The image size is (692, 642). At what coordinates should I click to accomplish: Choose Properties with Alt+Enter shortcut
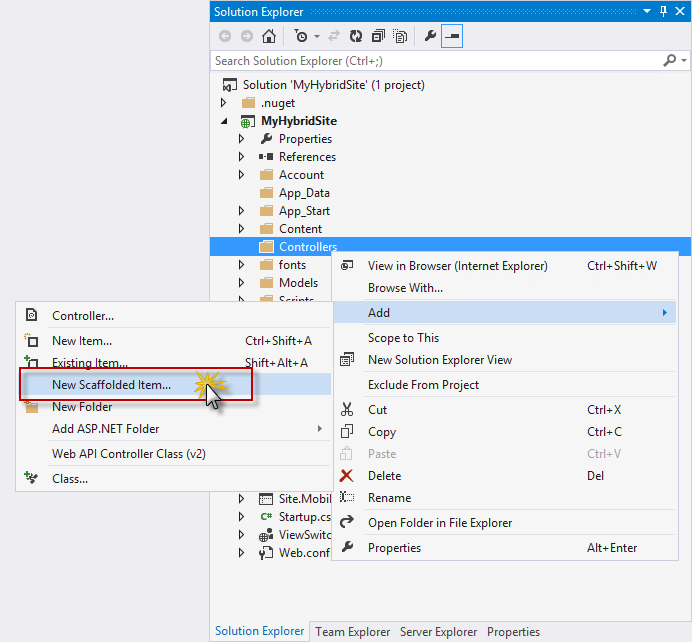tap(504, 548)
